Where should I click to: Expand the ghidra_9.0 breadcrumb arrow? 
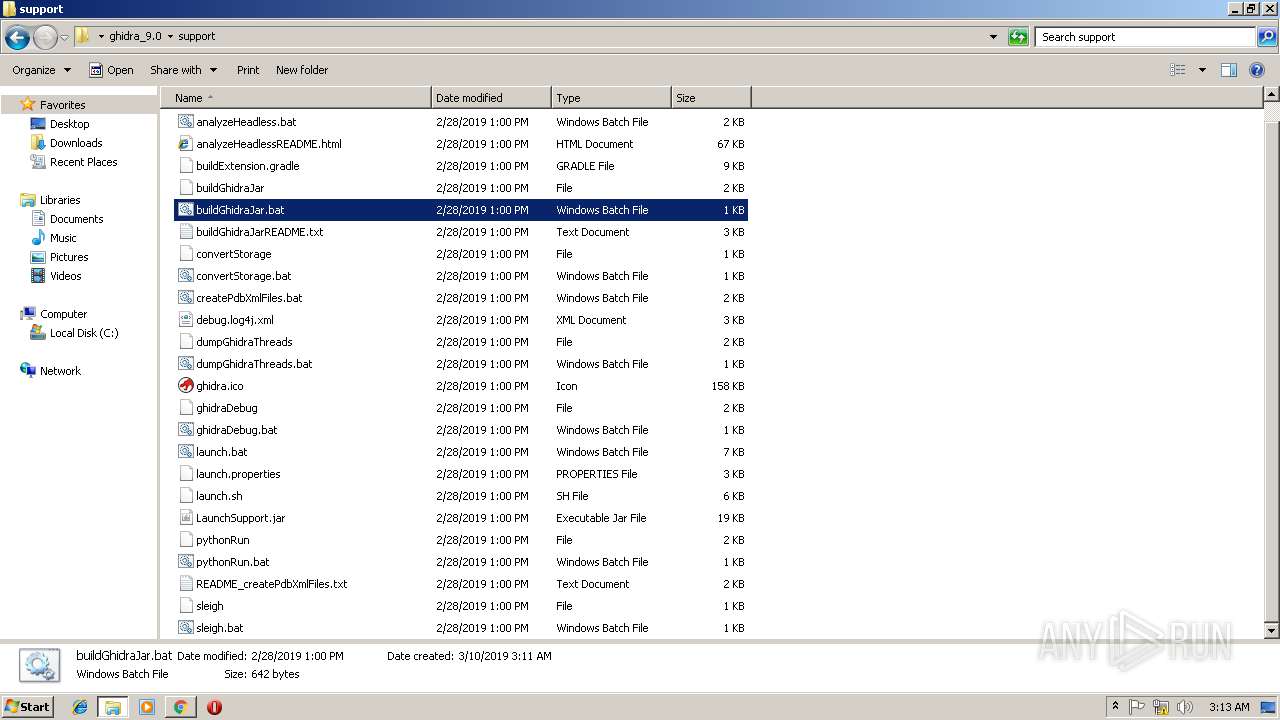(x=170, y=37)
